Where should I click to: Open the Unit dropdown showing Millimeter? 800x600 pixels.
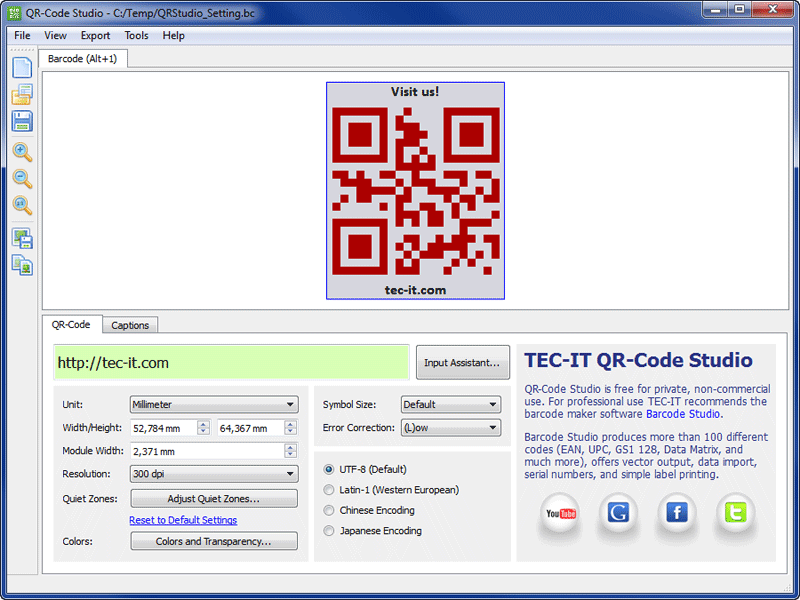click(x=214, y=405)
